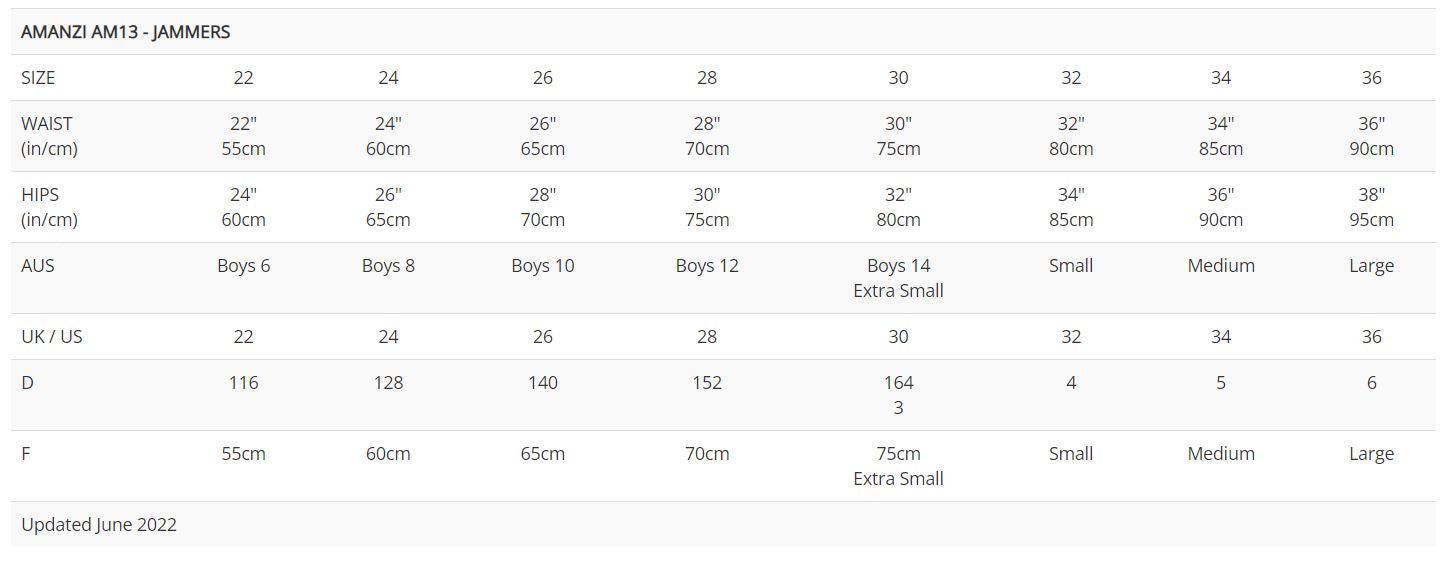Select the Boys 6 cell
Screen dimensions: 1455x571
click(x=243, y=266)
